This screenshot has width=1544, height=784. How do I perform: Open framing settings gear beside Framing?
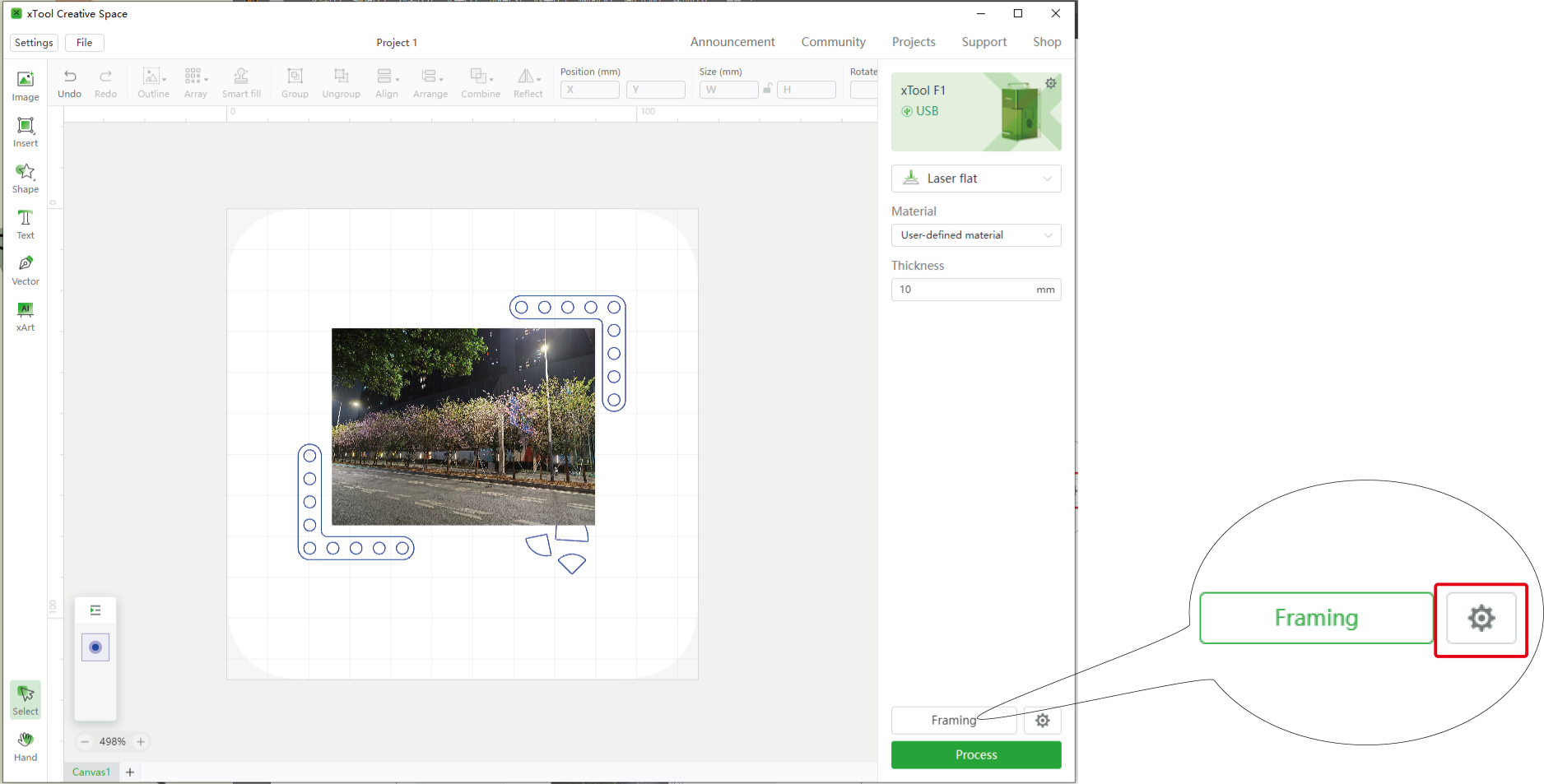click(x=1042, y=721)
